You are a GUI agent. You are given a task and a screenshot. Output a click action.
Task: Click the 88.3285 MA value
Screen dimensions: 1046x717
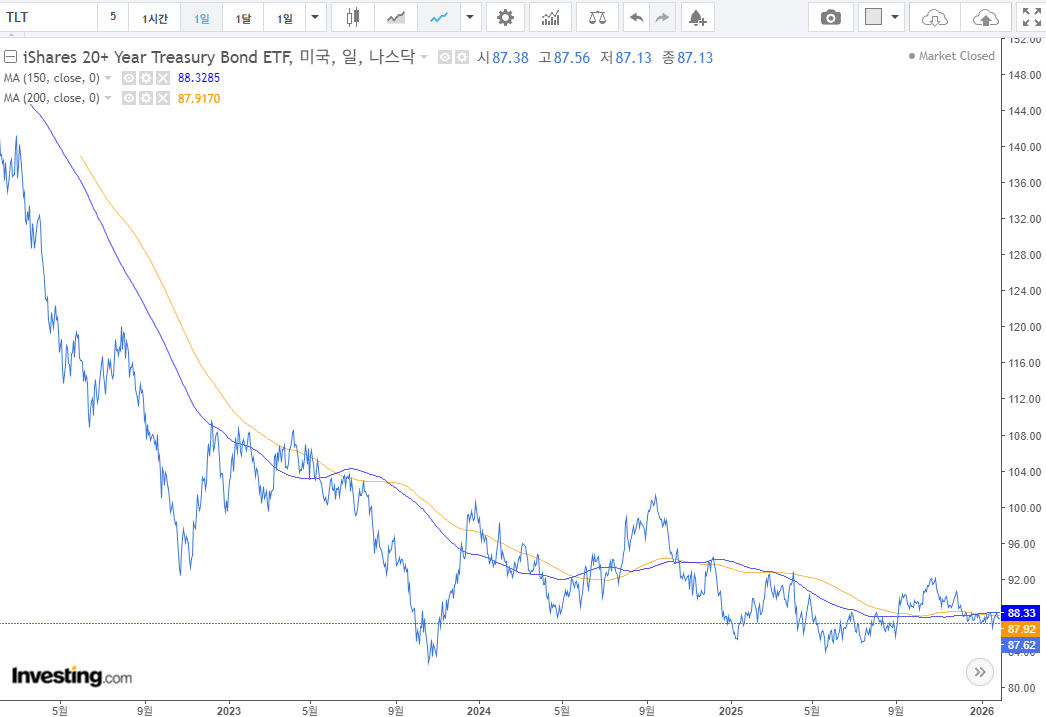coord(199,78)
